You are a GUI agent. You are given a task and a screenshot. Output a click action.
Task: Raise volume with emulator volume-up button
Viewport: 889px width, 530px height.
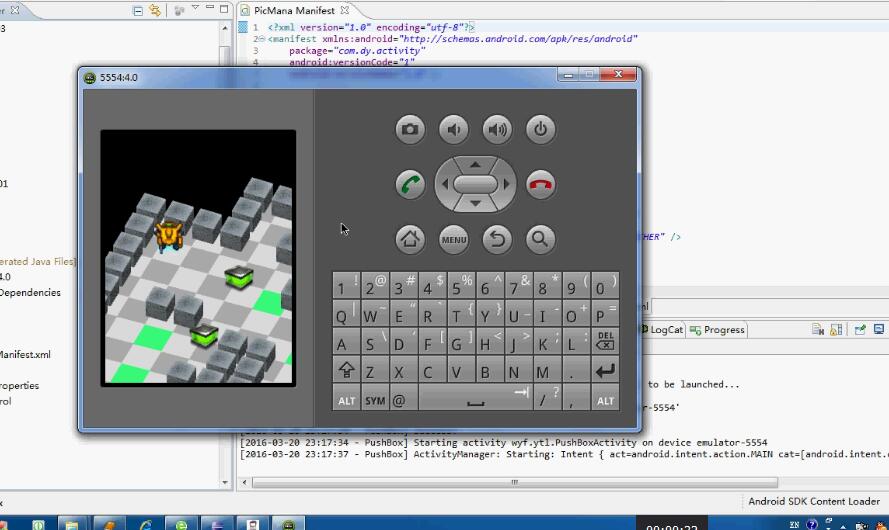pos(497,129)
